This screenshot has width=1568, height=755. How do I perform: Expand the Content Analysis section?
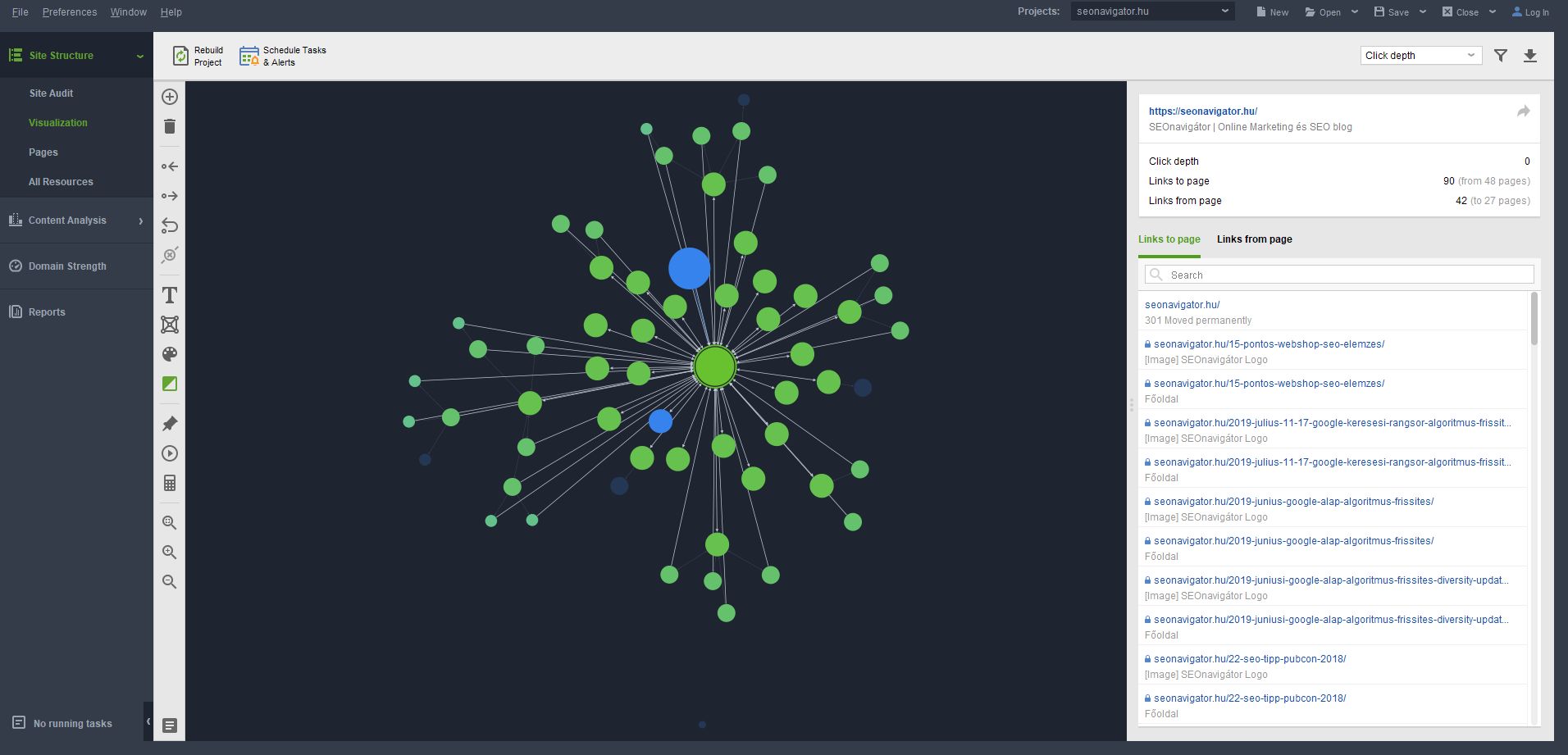141,221
